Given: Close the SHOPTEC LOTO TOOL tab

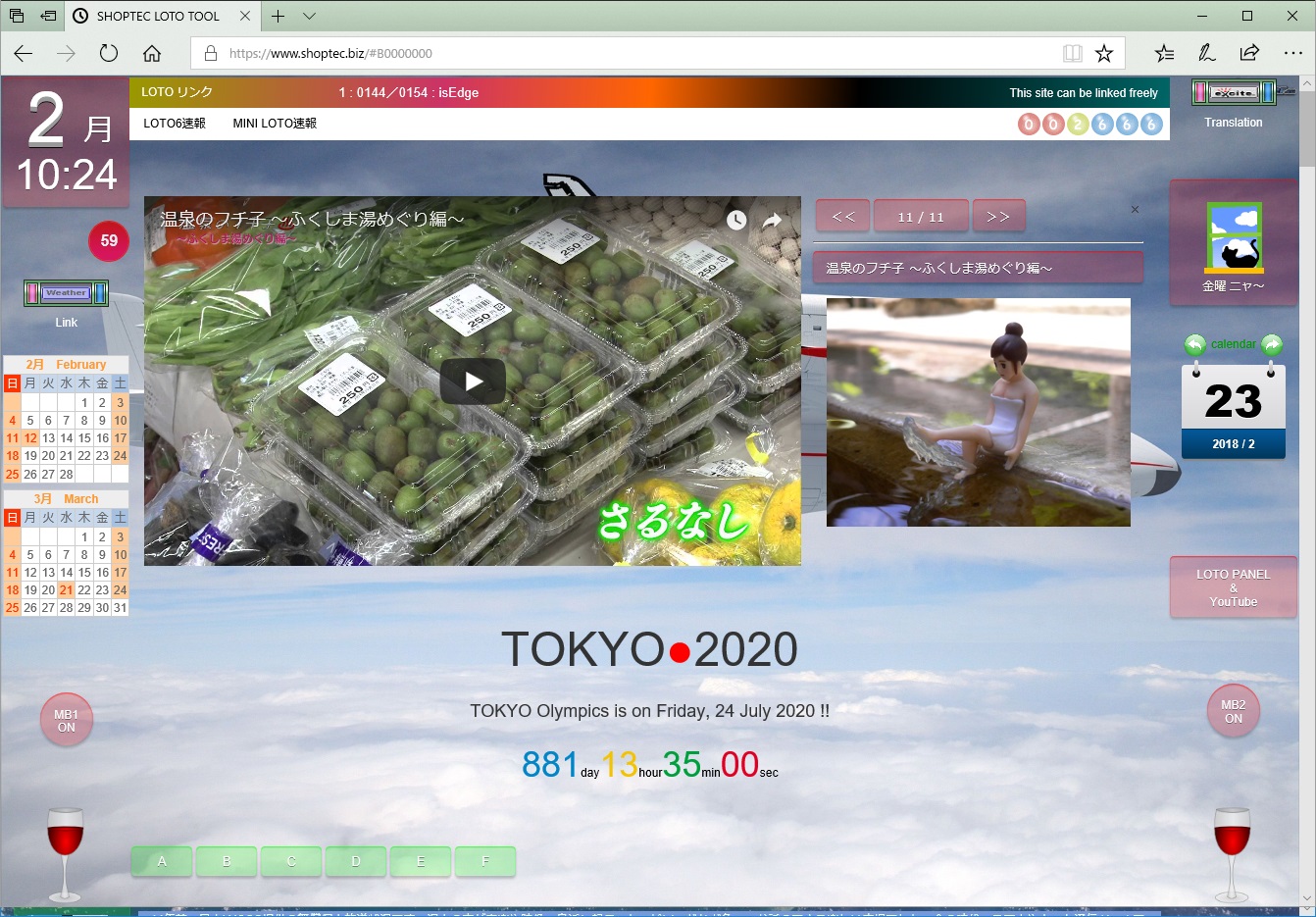Looking at the screenshot, I should 245,16.
